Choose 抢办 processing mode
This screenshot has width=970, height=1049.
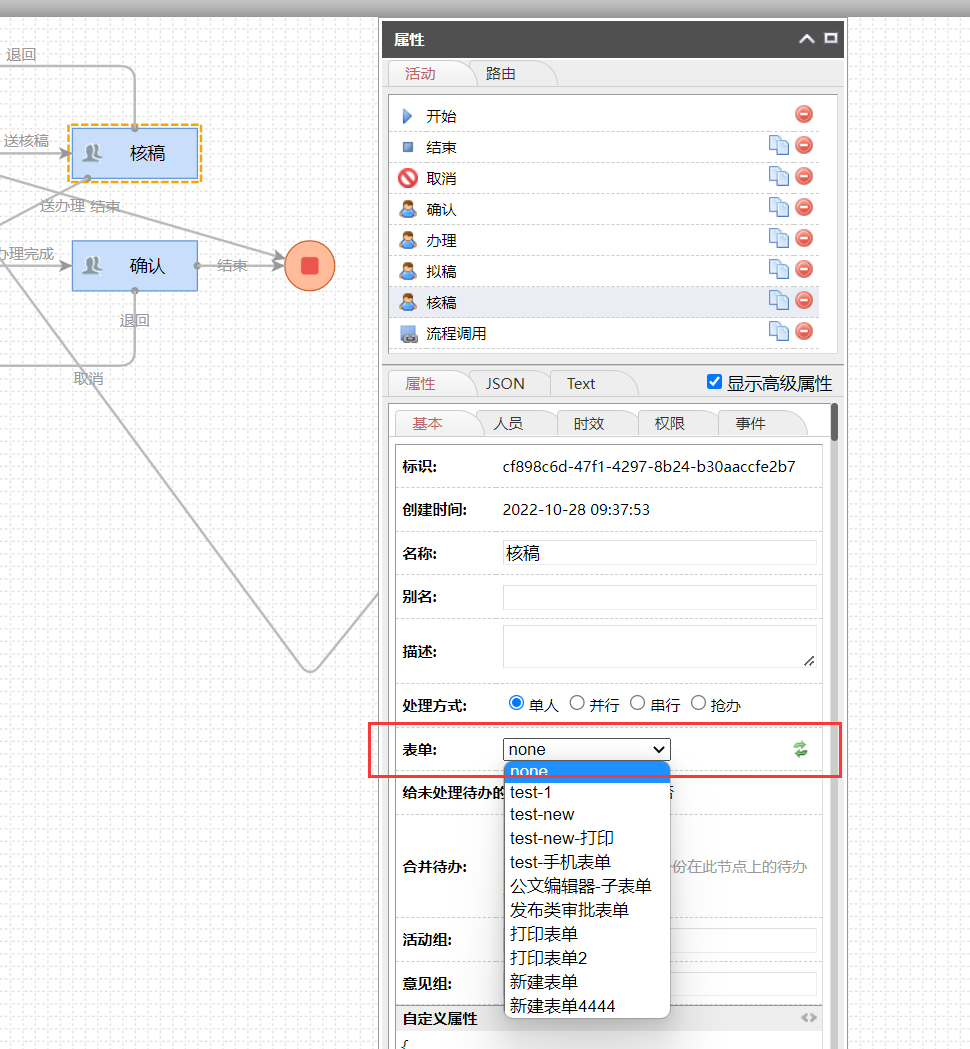(x=698, y=702)
